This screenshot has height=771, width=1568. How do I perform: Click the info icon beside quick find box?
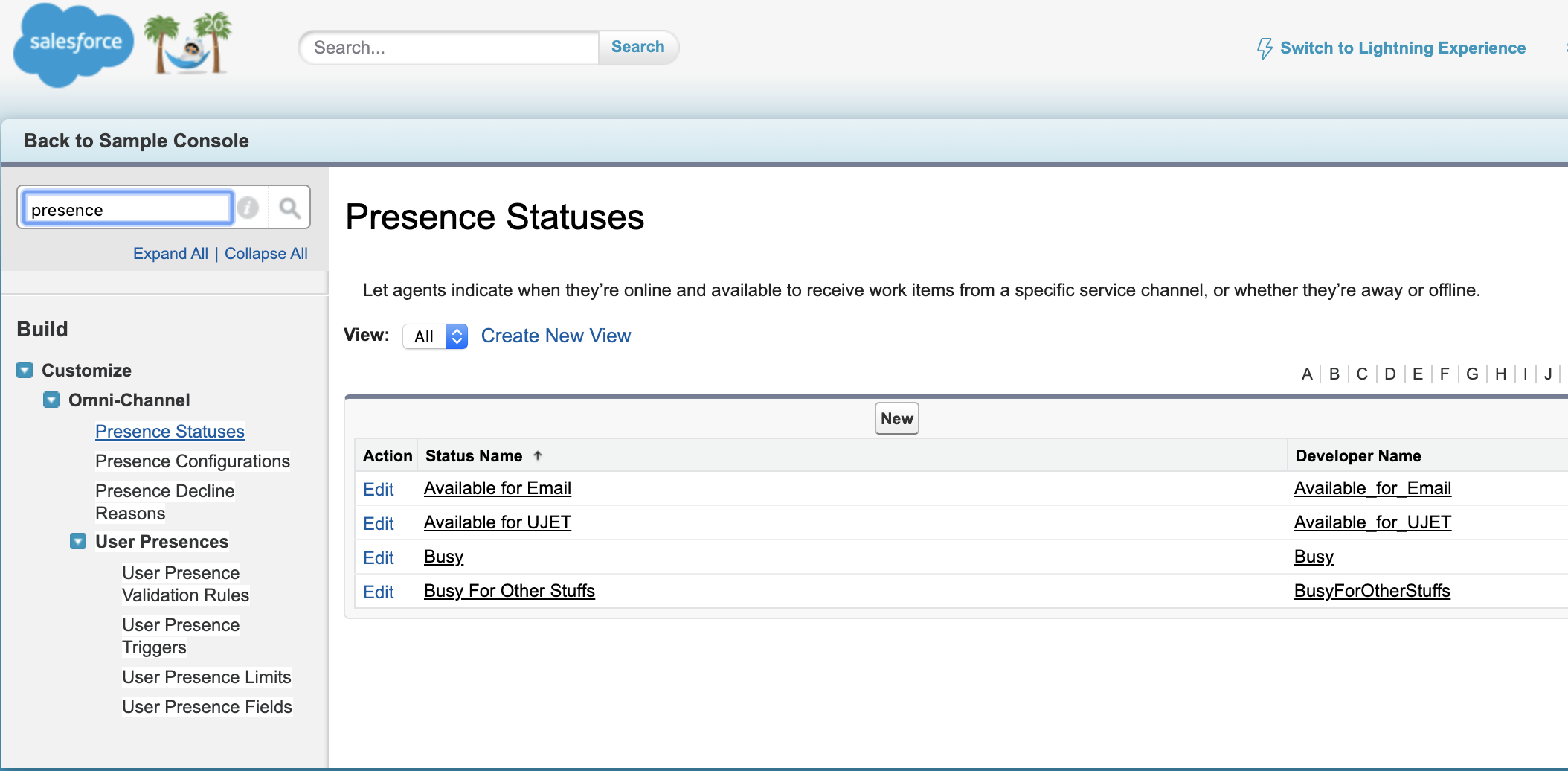click(248, 208)
